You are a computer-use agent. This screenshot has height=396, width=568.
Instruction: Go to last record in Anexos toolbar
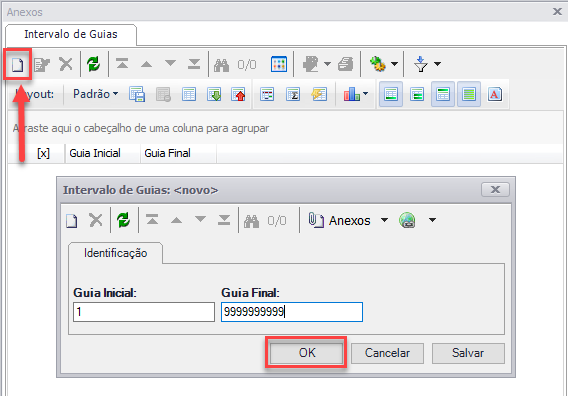pos(194,64)
